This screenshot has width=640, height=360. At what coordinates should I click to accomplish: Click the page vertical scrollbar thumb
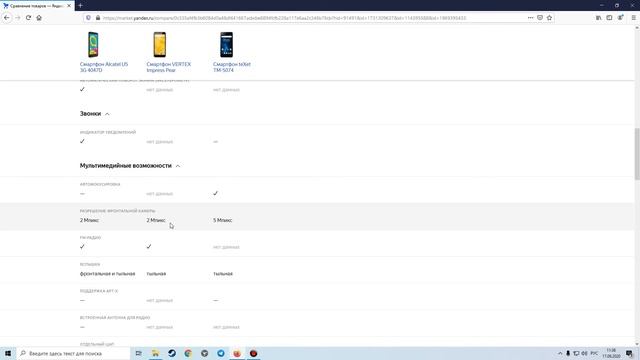pos(637,153)
